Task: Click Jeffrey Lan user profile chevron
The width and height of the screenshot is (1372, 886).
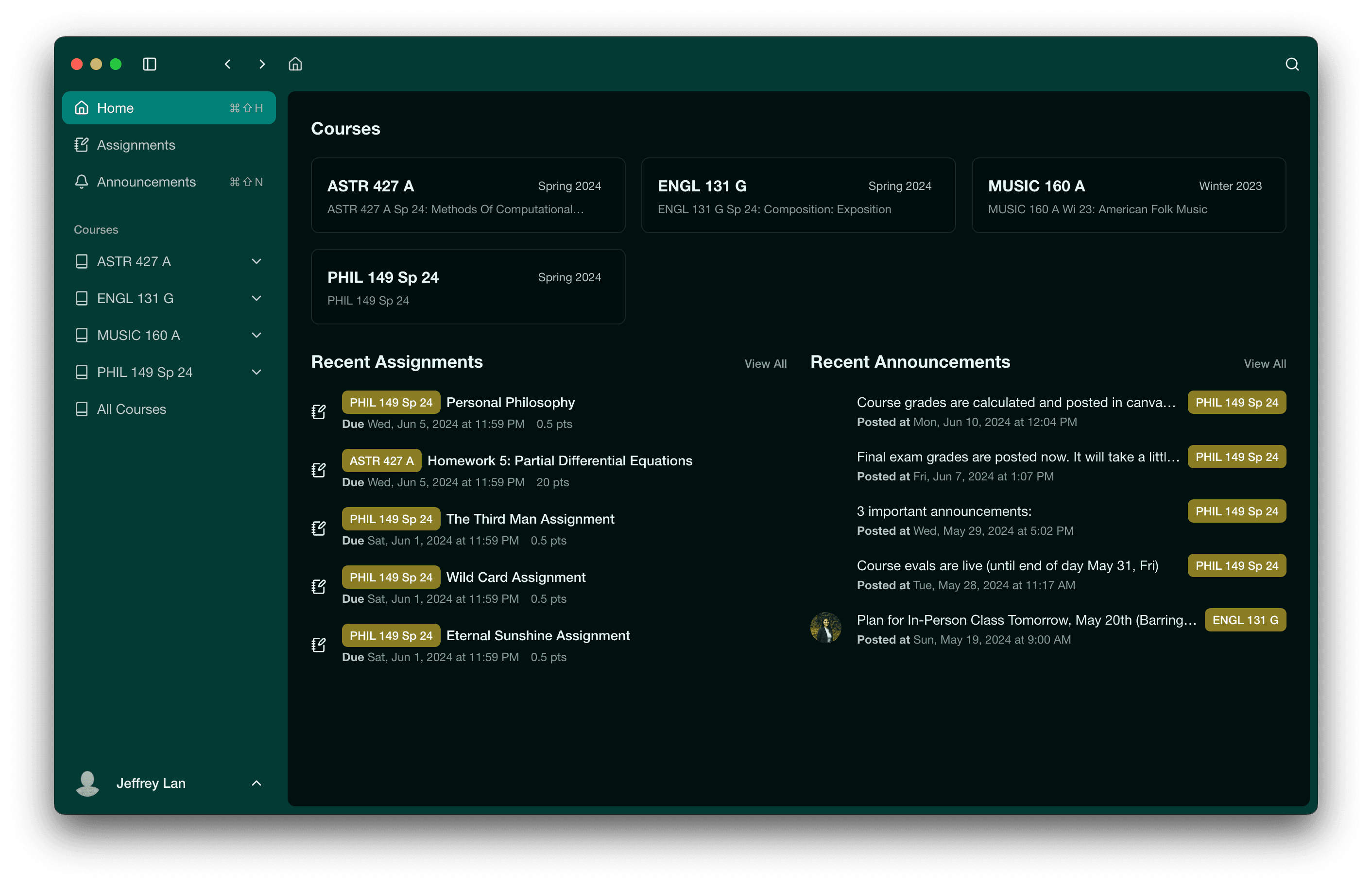Action: click(x=257, y=783)
